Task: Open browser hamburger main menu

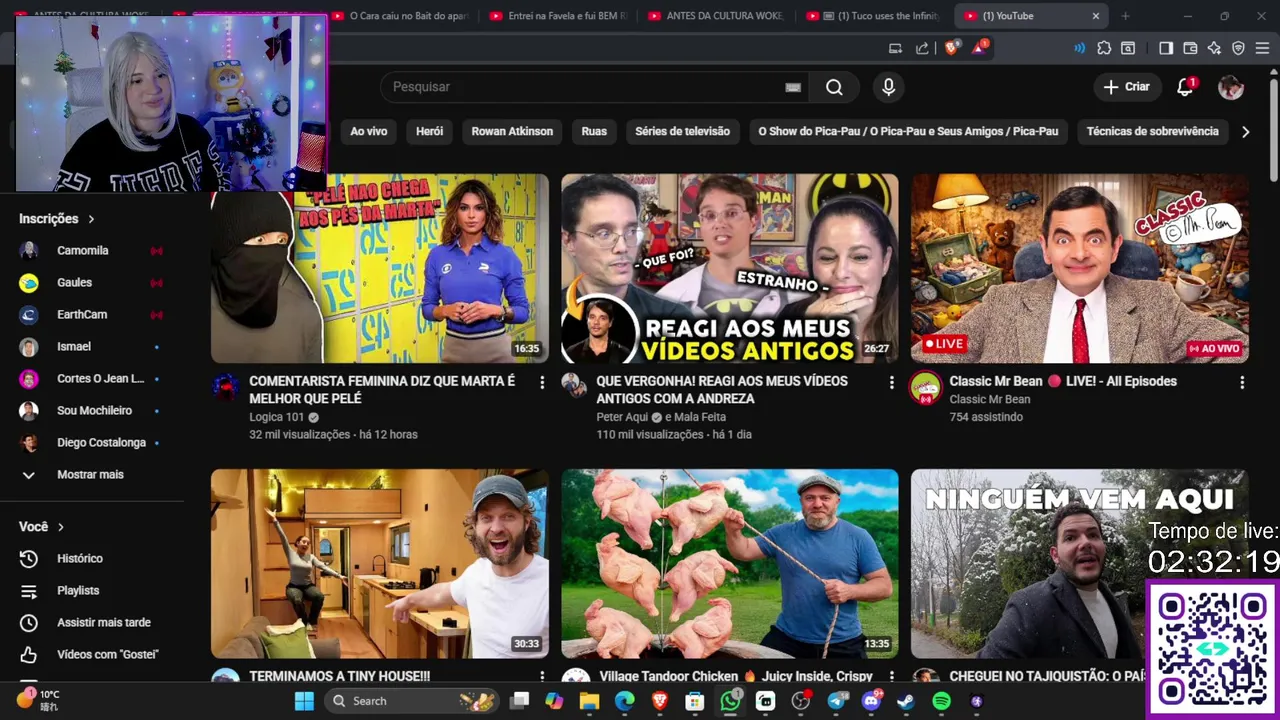Action: (1262, 48)
